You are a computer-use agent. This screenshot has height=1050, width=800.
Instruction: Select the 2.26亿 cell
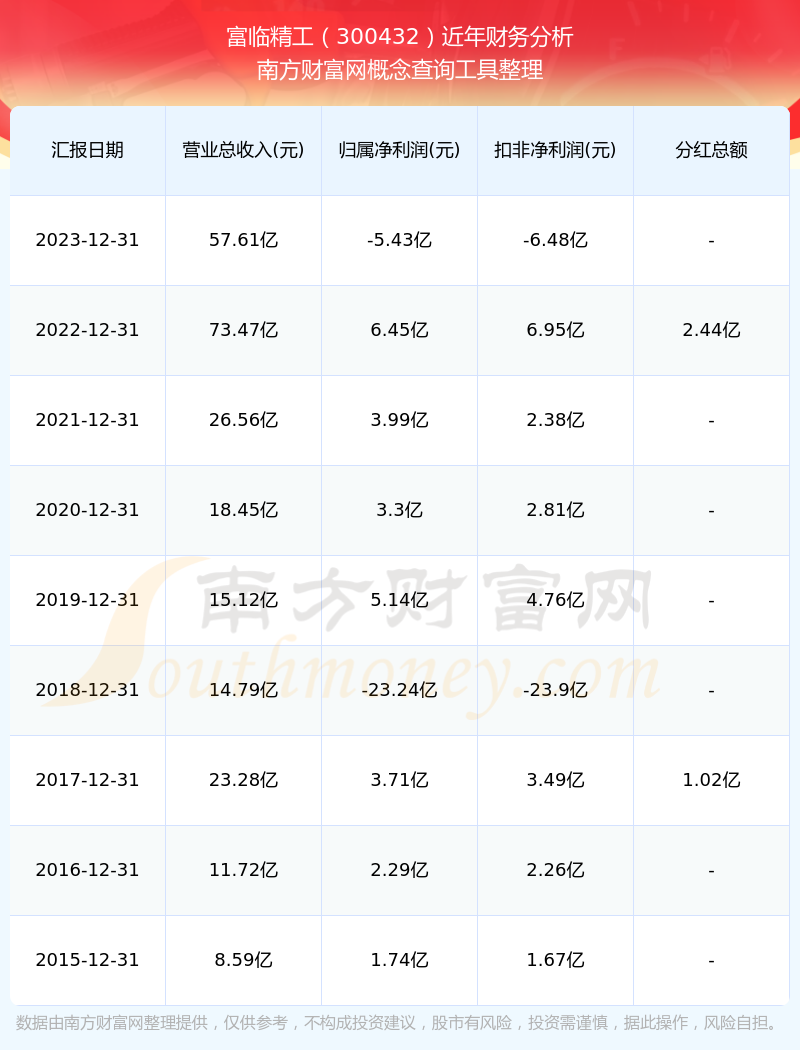point(556,871)
